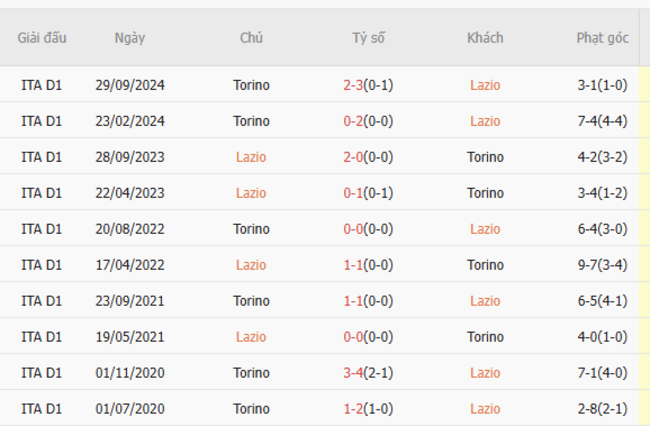Select the 20/08/2022 match date

click(x=130, y=229)
